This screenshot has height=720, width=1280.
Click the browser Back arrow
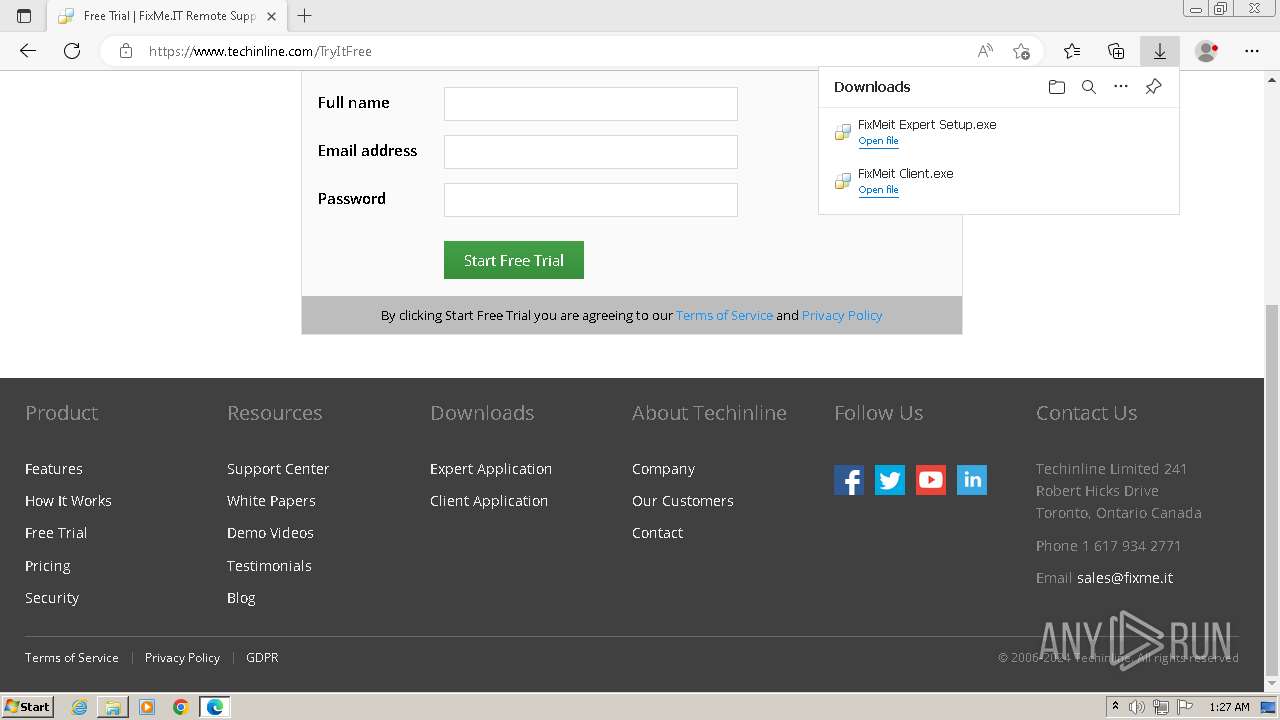(28, 51)
